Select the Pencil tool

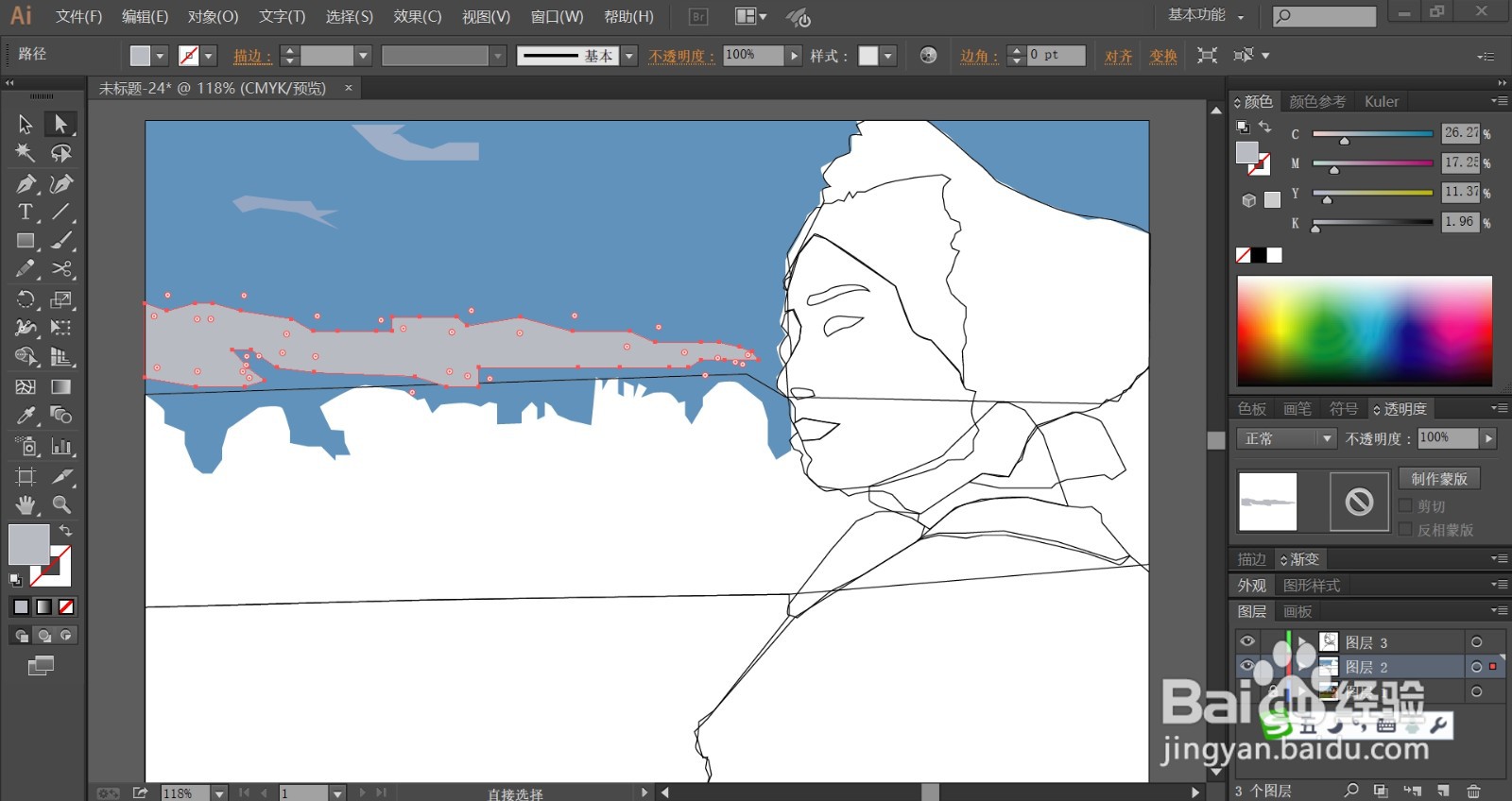click(26, 269)
